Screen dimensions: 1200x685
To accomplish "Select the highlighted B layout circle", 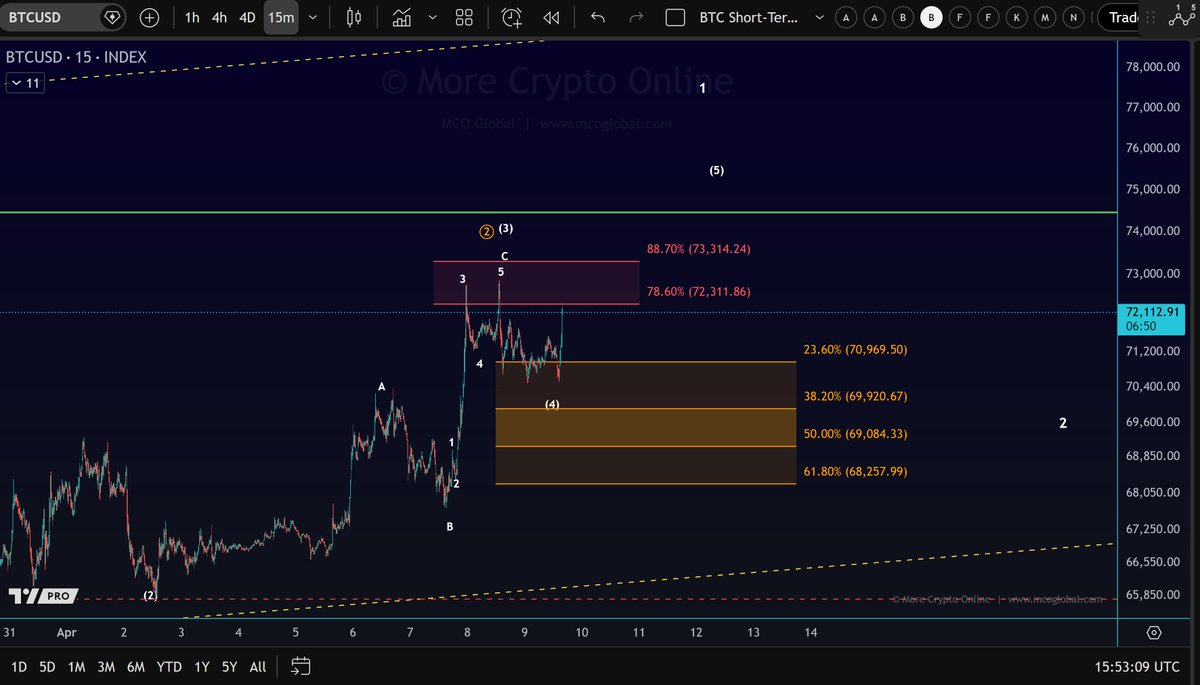I will pyautogui.click(x=931, y=17).
